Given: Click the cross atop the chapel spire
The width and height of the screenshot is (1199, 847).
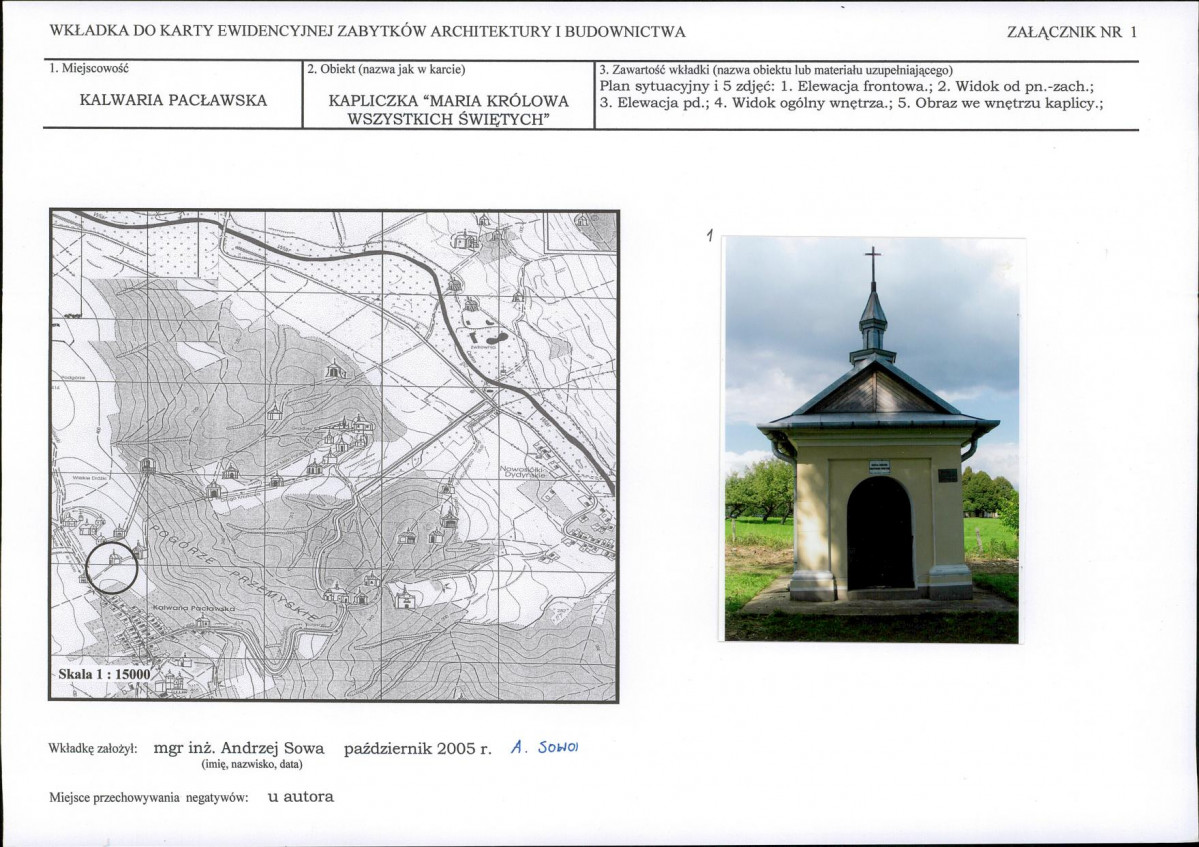Looking at the screenshot, I should coord(873,262).
